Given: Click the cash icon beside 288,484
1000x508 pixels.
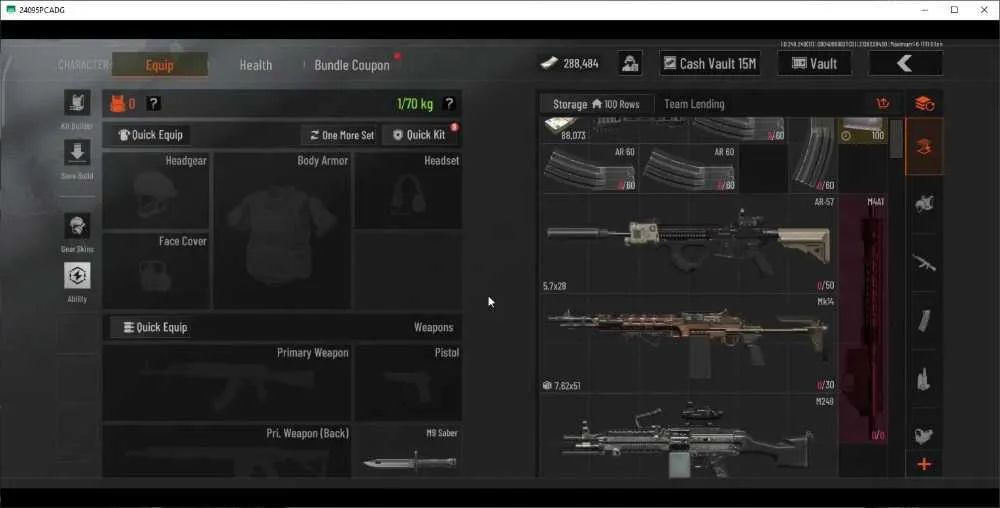Looking at the screenshot, I should (548, 63).
